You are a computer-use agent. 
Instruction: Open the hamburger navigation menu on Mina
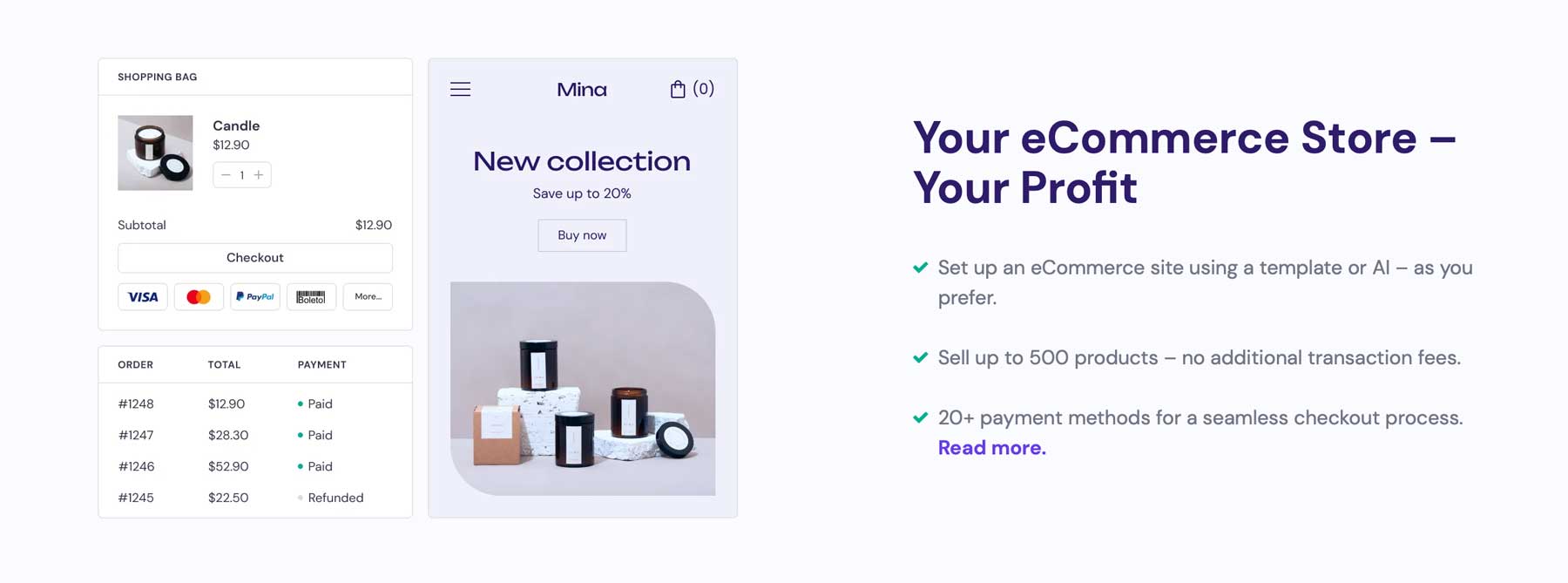(x=460, y=88)
